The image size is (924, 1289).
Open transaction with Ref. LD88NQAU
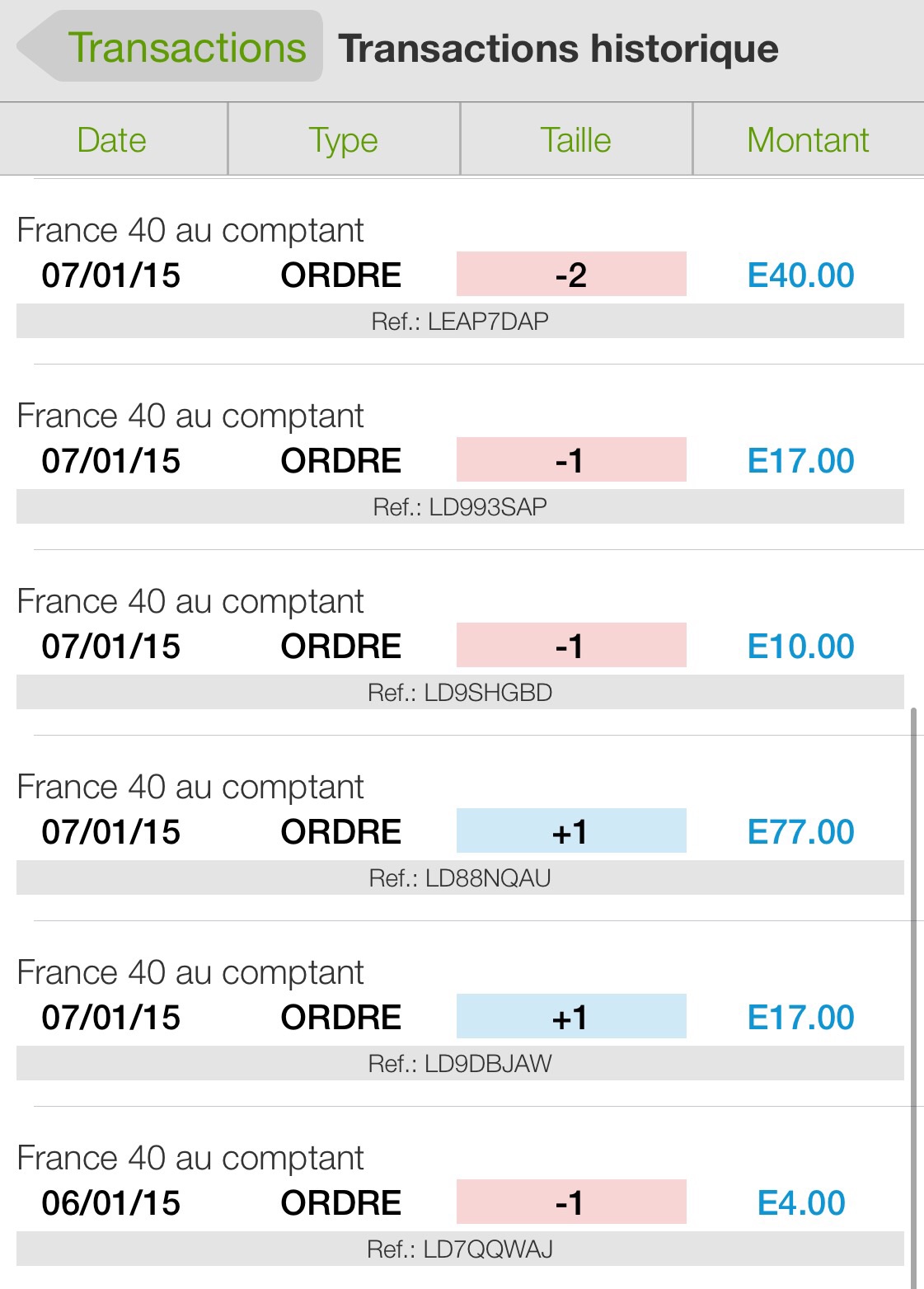point(460,878)
